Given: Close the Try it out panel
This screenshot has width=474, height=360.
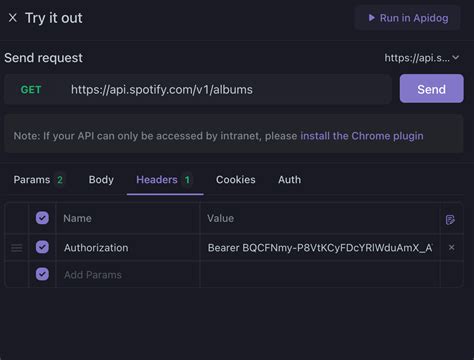Looking at the screenshot, I should pos(13,18).
